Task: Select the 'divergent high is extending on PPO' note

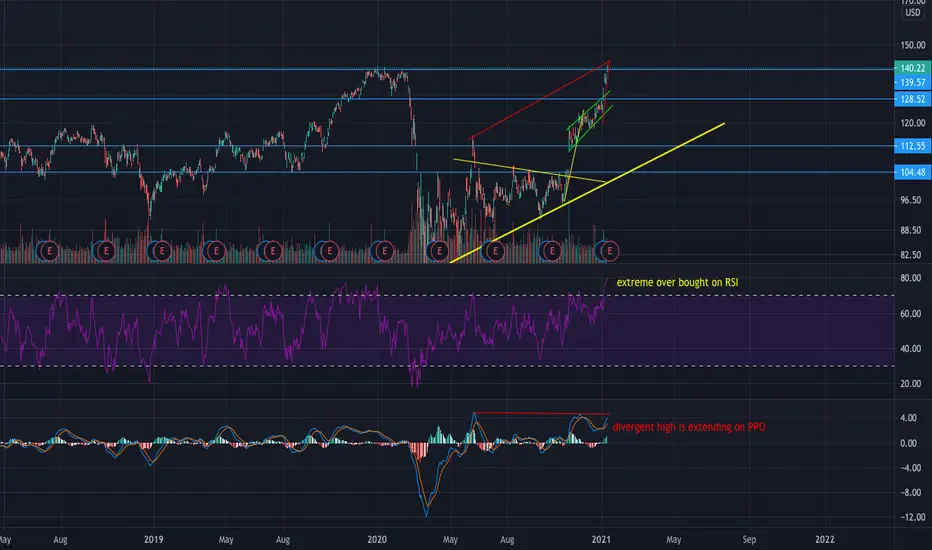Action: coord(689,427)
